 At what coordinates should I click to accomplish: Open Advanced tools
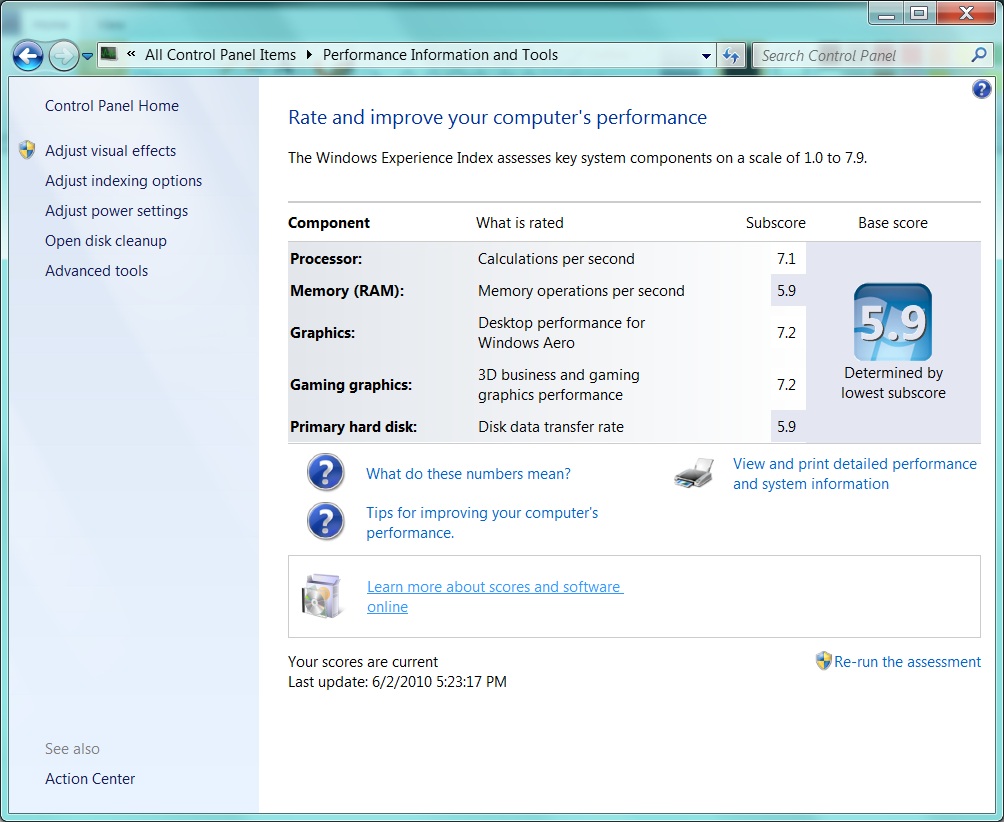point(96,271)
